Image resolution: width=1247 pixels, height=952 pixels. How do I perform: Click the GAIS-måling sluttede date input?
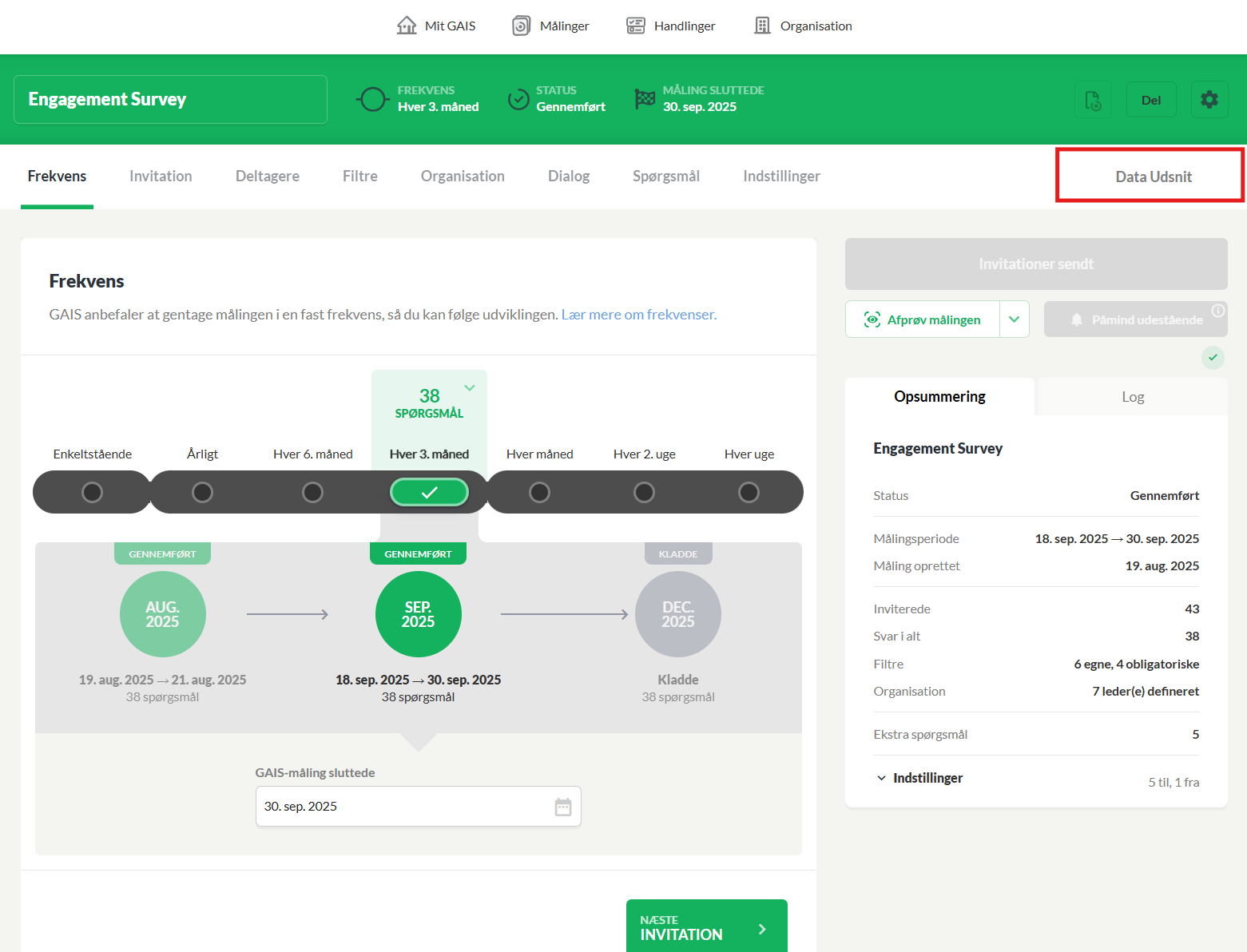pyautogui.click(x=418, y=807)
